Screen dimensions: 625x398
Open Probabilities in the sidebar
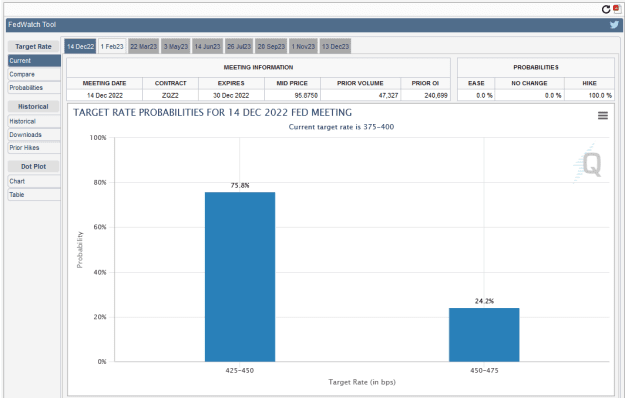34,87
